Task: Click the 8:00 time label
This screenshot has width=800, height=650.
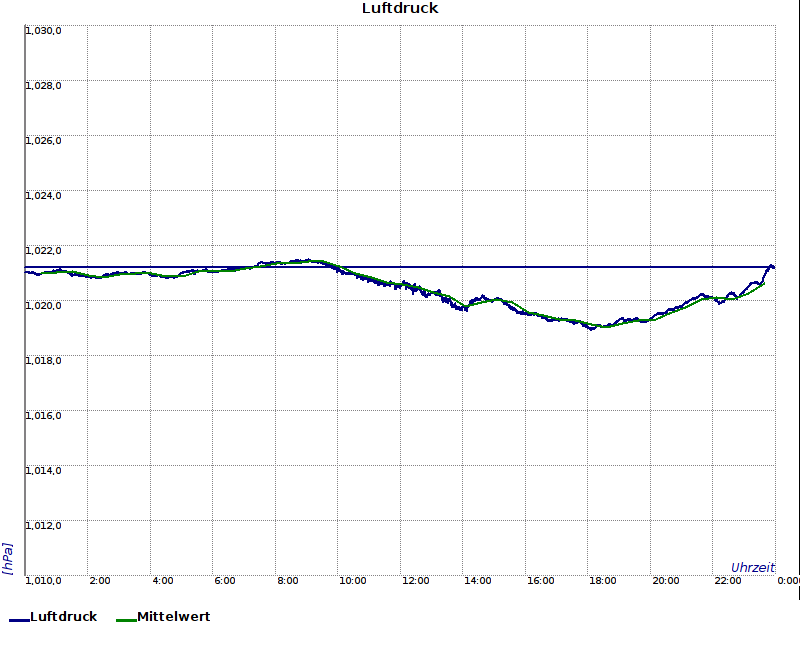Action: (288, 581)
